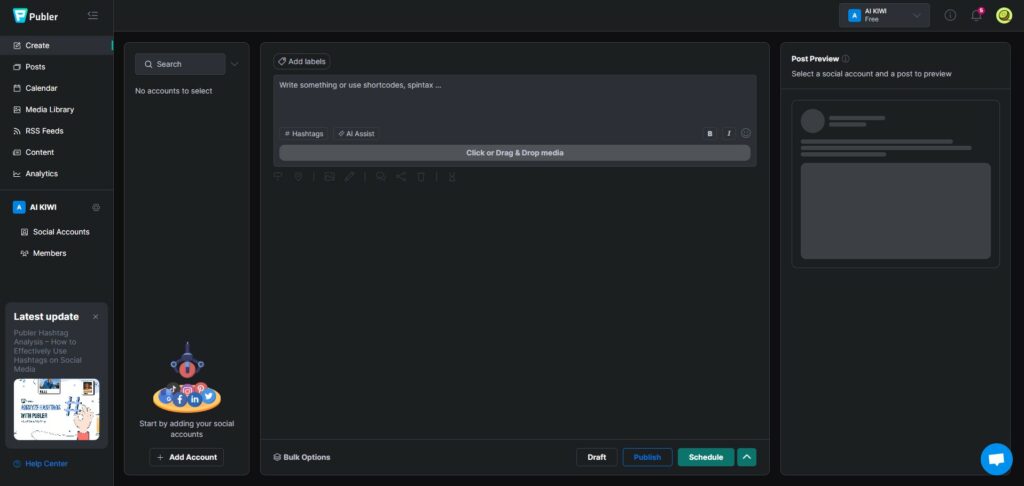
Task: Open the AI KIWI Free workspace dropdown
Action: pos(884,15)
